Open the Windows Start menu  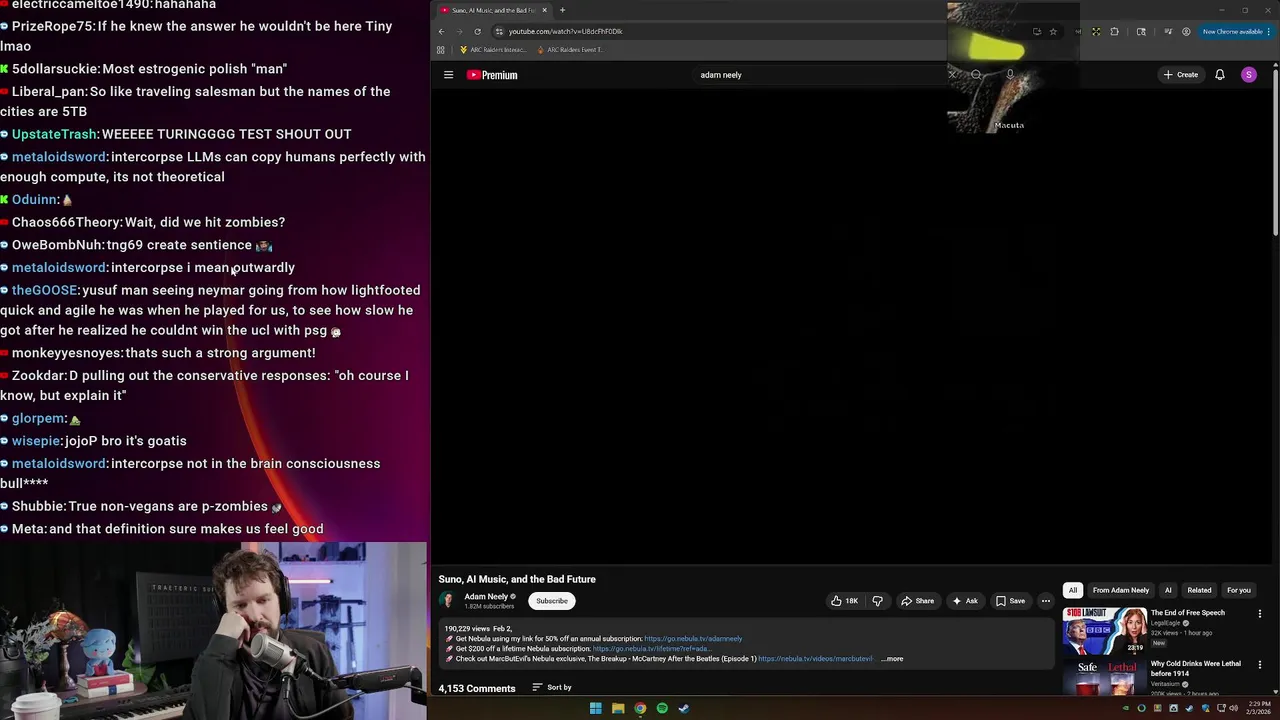tap(595, 708)
